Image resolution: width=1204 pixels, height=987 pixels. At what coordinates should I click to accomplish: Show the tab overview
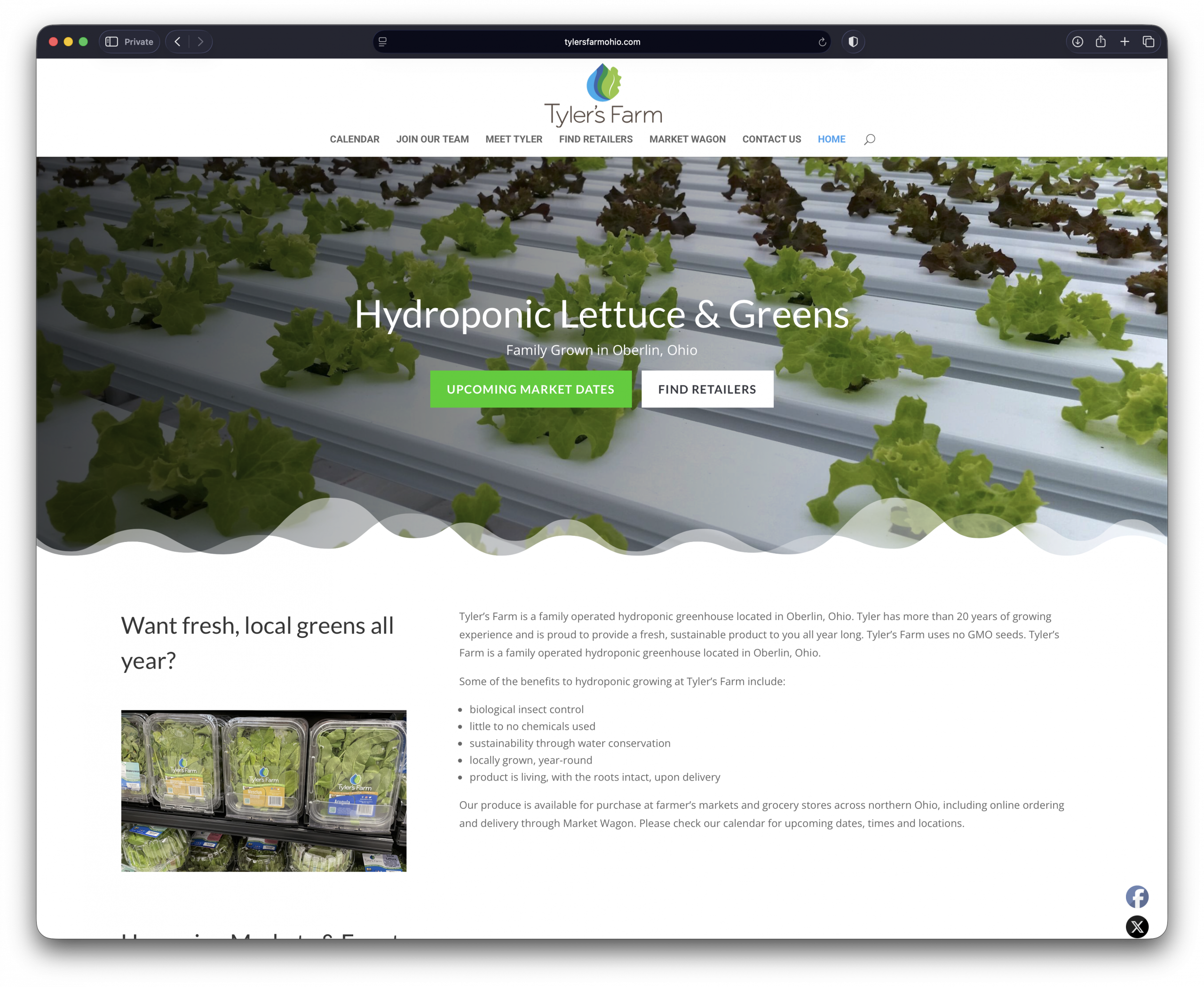(1149, 41)
